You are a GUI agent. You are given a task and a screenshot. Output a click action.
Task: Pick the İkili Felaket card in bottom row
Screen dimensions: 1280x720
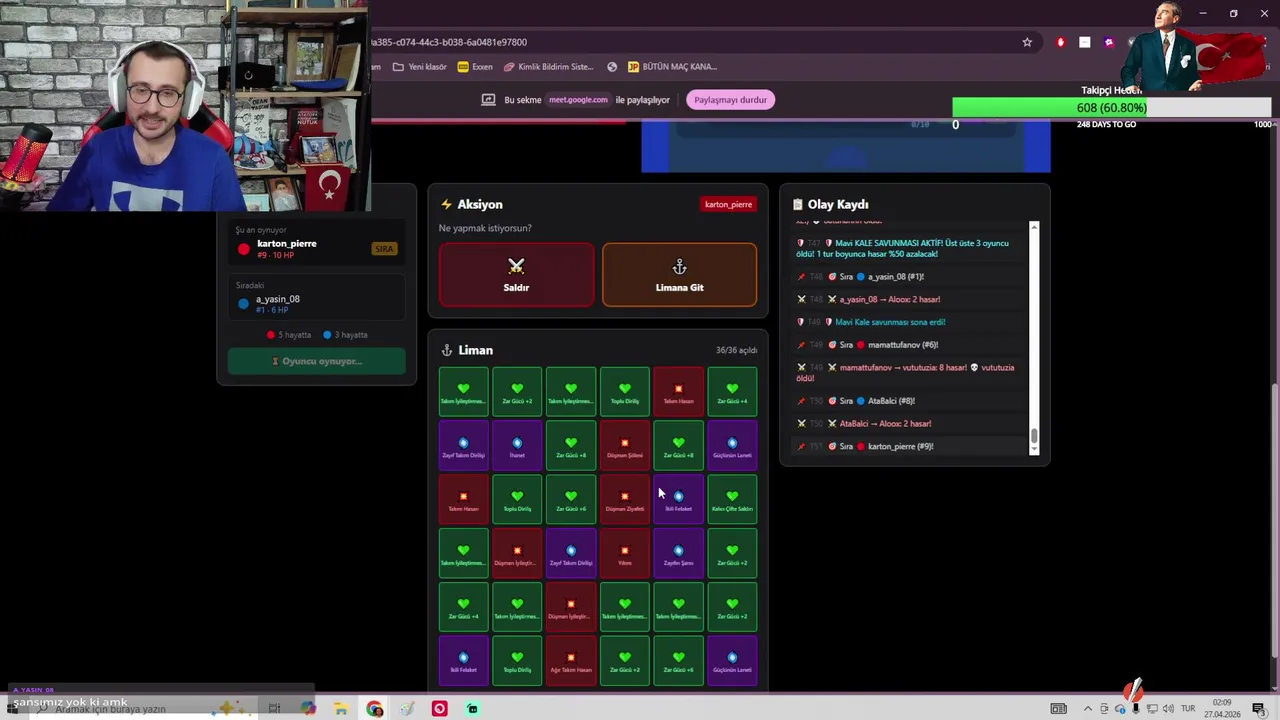click(x=463, y=661)
